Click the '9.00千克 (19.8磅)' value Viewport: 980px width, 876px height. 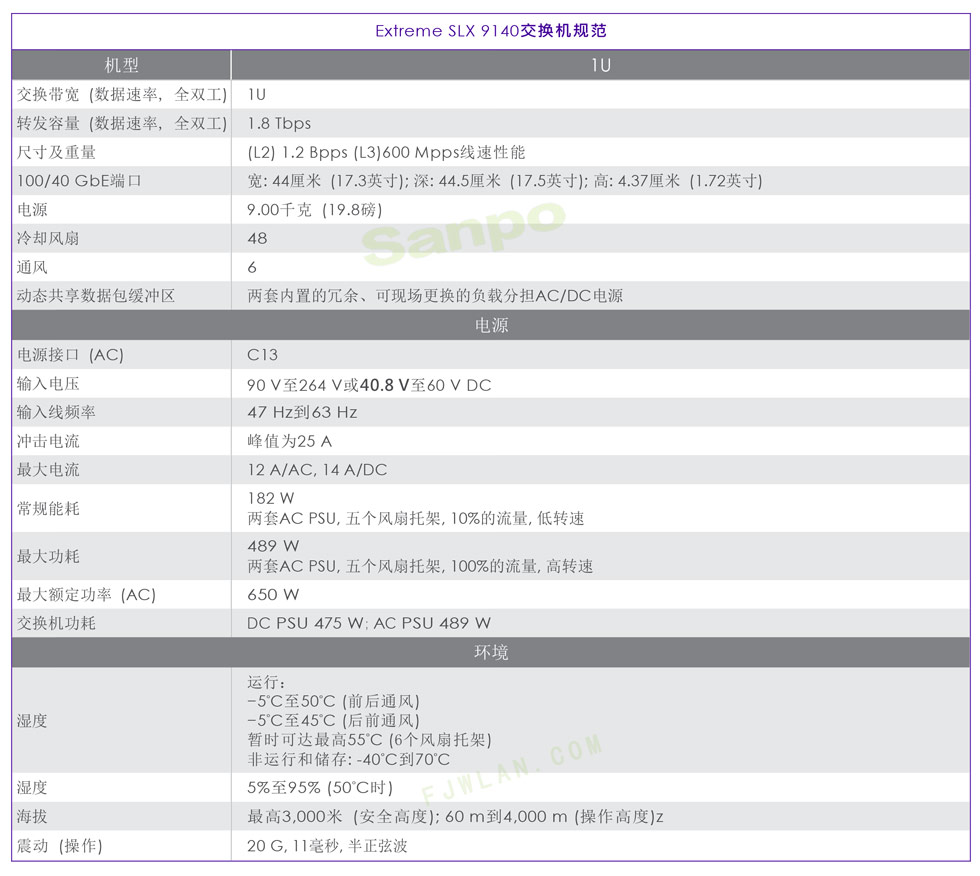[x=314, y=209]
